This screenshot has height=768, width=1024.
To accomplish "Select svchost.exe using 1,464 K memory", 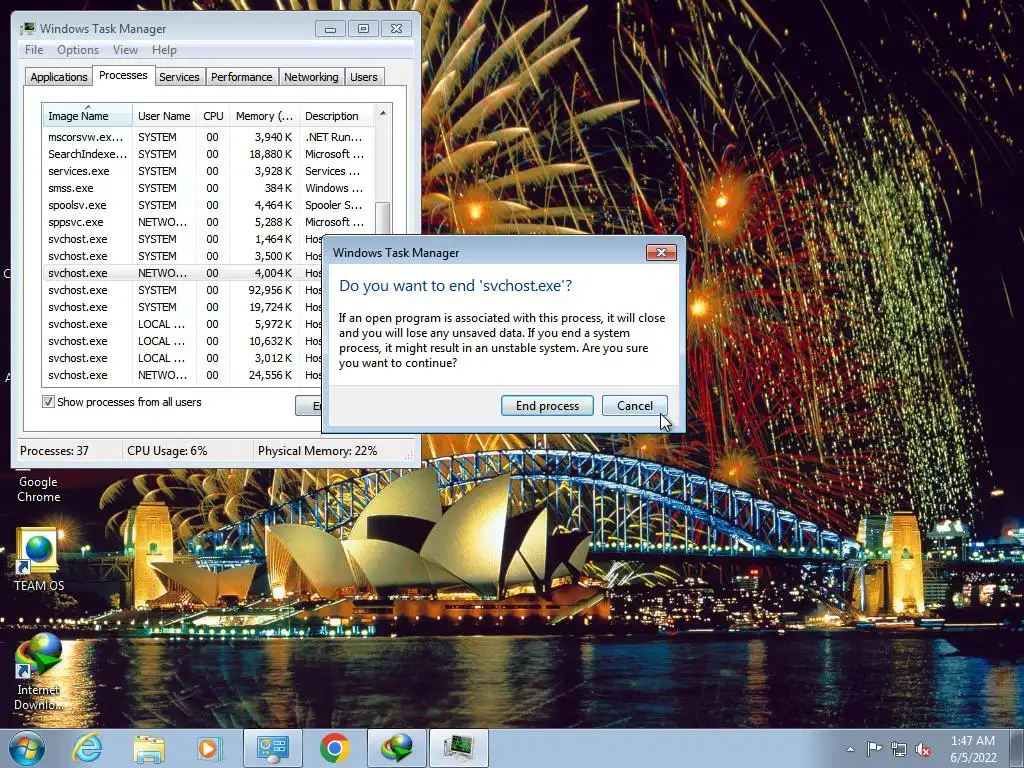I will tap(183, 239).
